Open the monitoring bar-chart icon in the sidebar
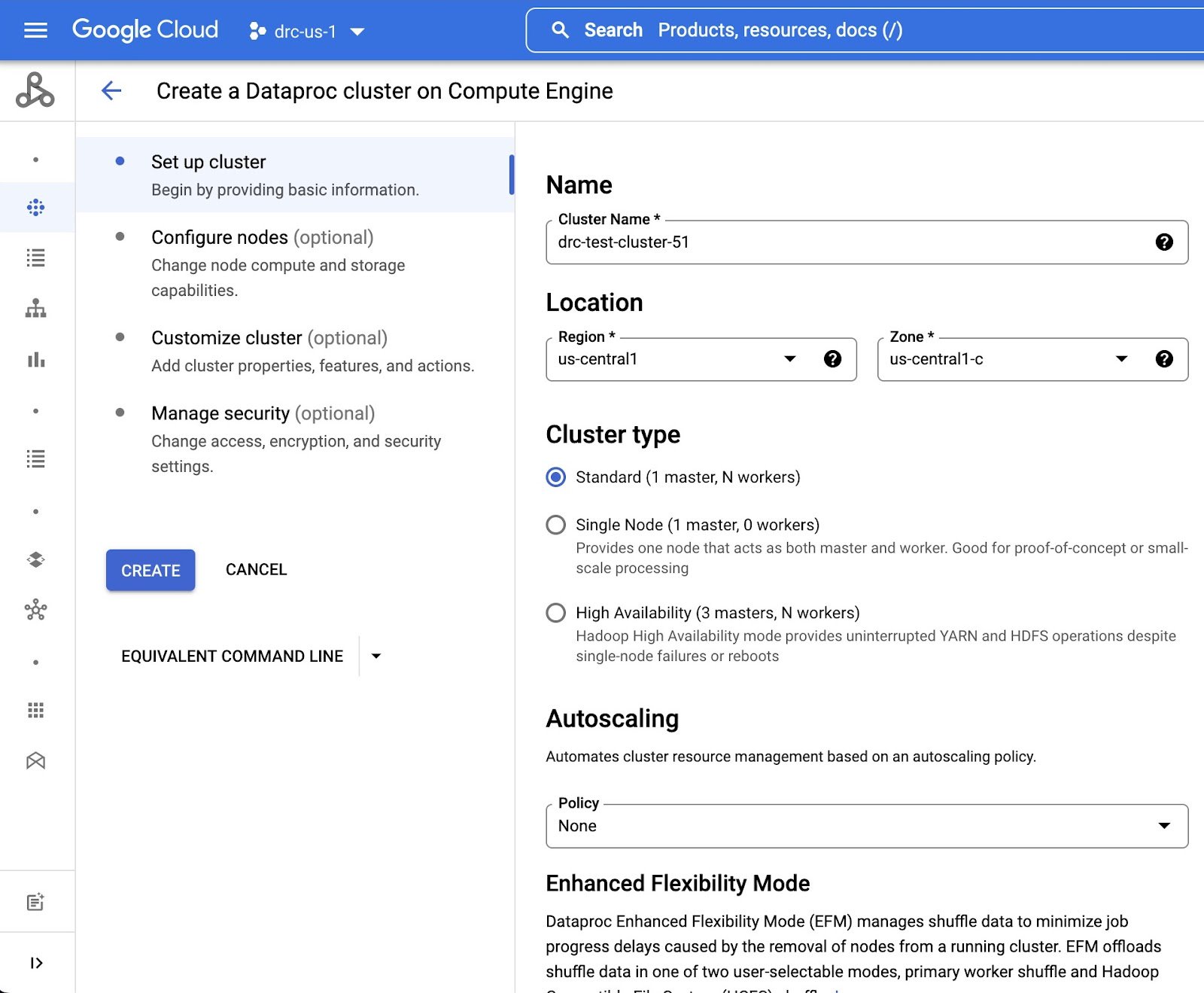Screen dimensions: 1204x993 [x=35, y=360]
